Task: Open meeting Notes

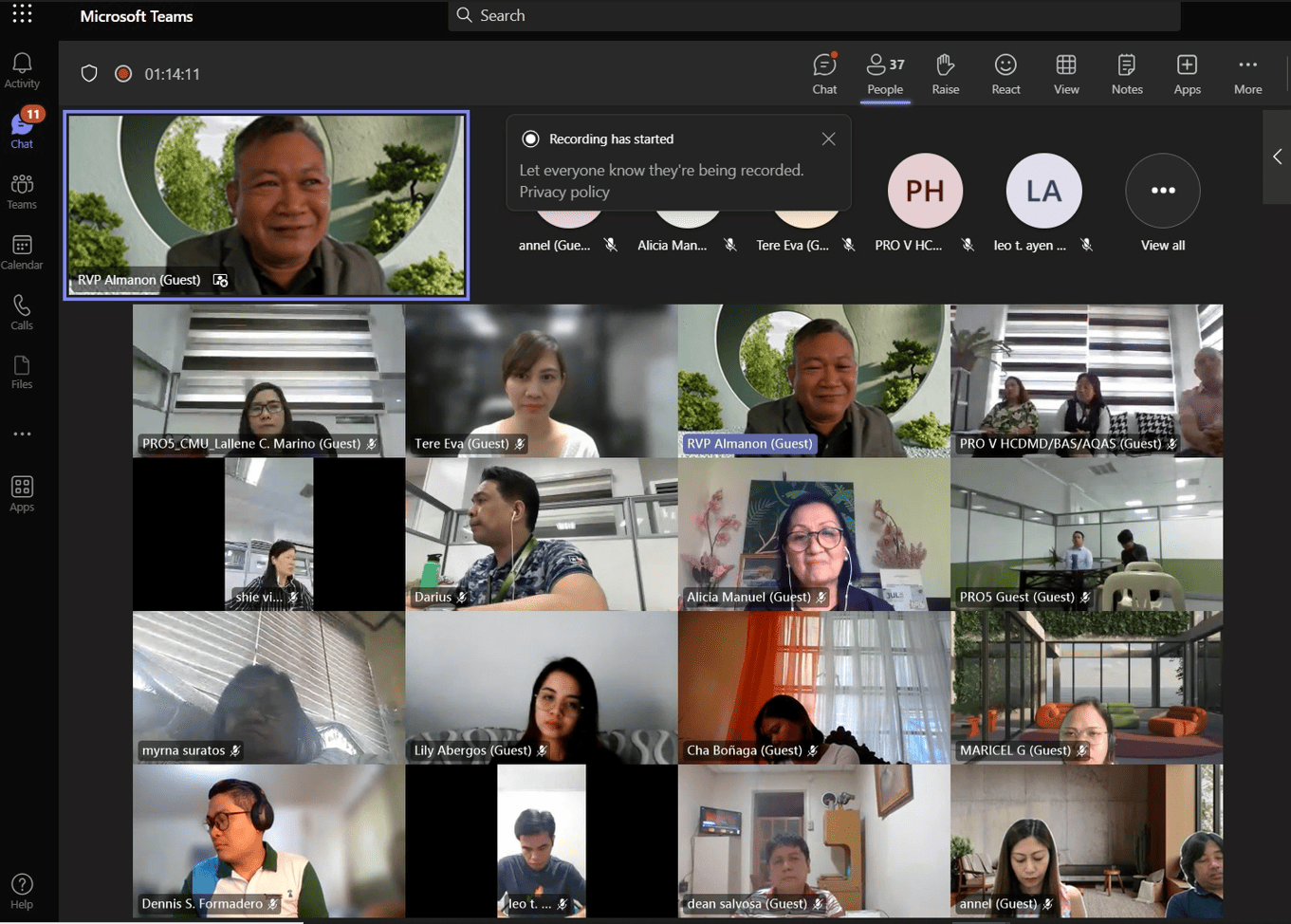Action: pyautogui.click(x=1126, y=74)
